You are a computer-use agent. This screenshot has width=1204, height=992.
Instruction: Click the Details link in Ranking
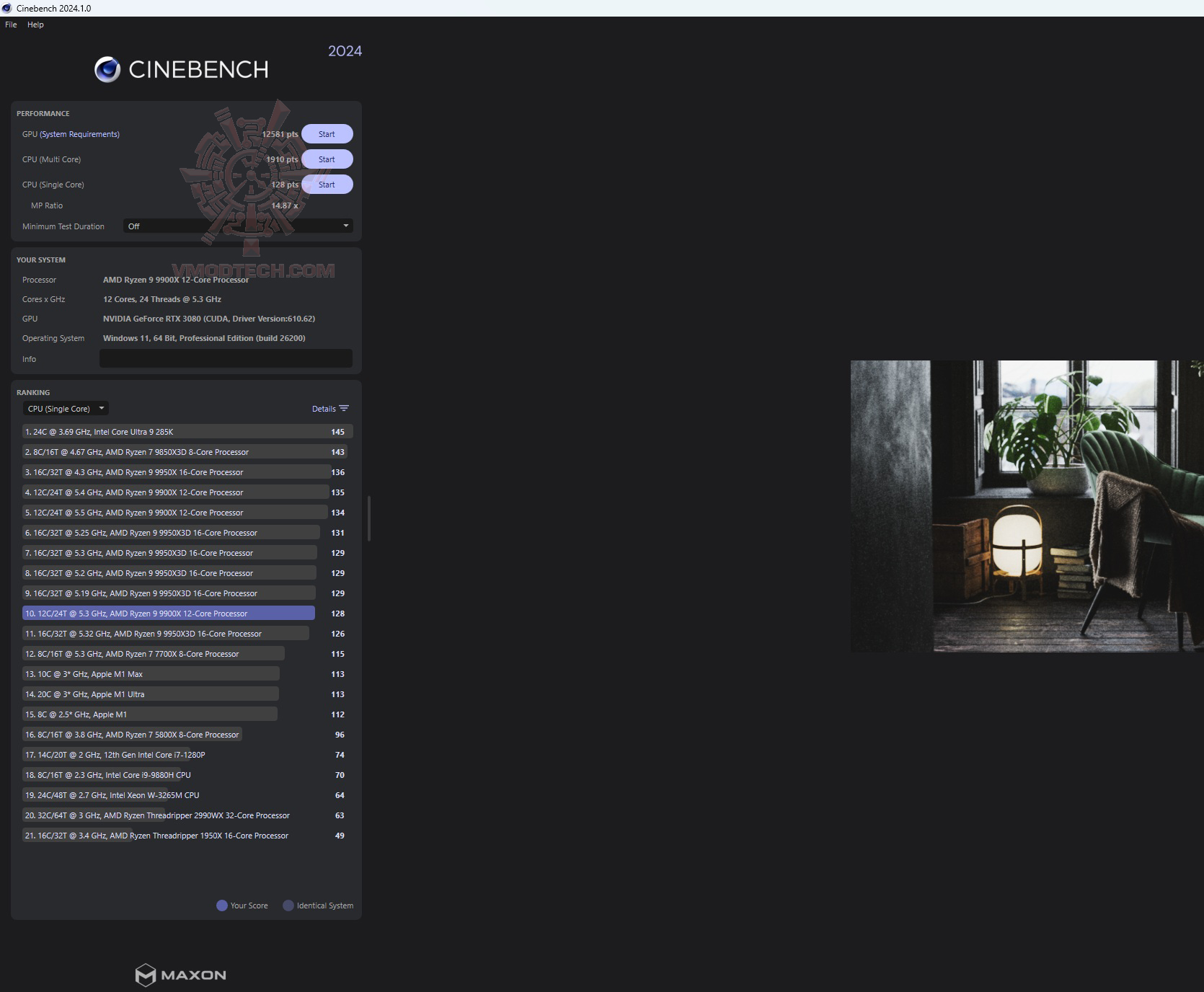tap(324, 409)
